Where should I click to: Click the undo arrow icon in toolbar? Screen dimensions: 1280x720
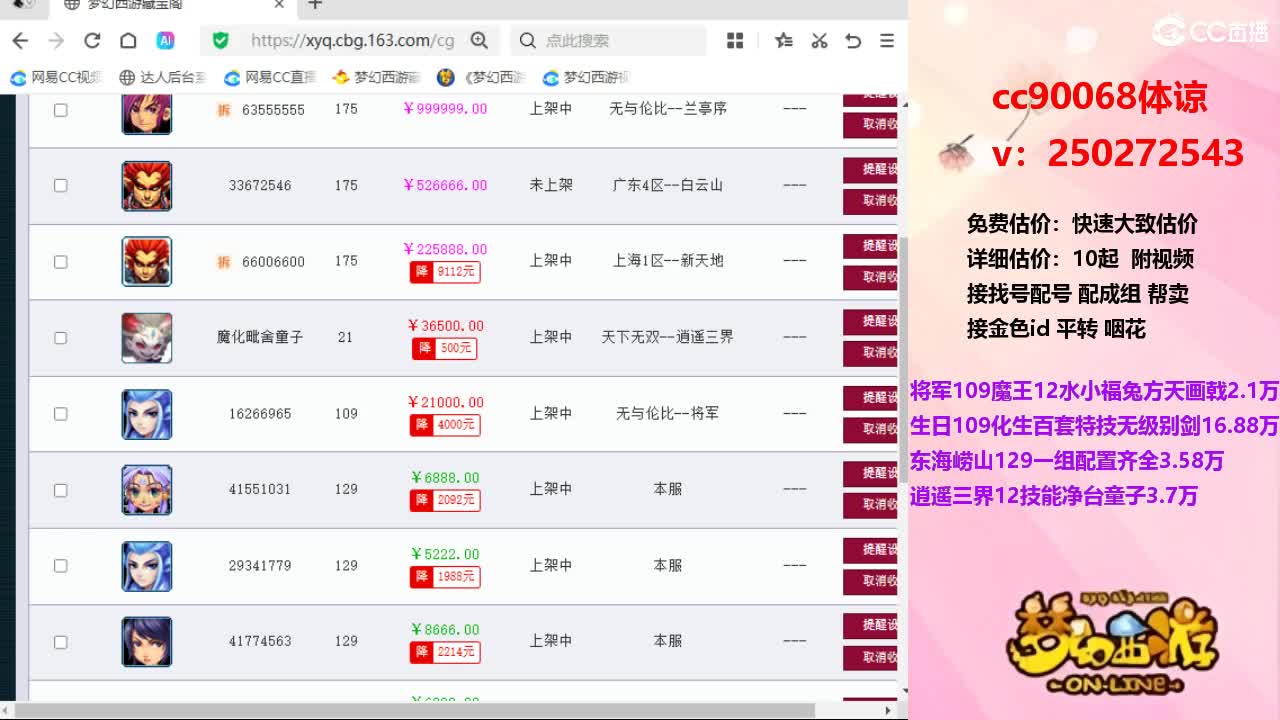pyautogui.click(x=853, y=41)
